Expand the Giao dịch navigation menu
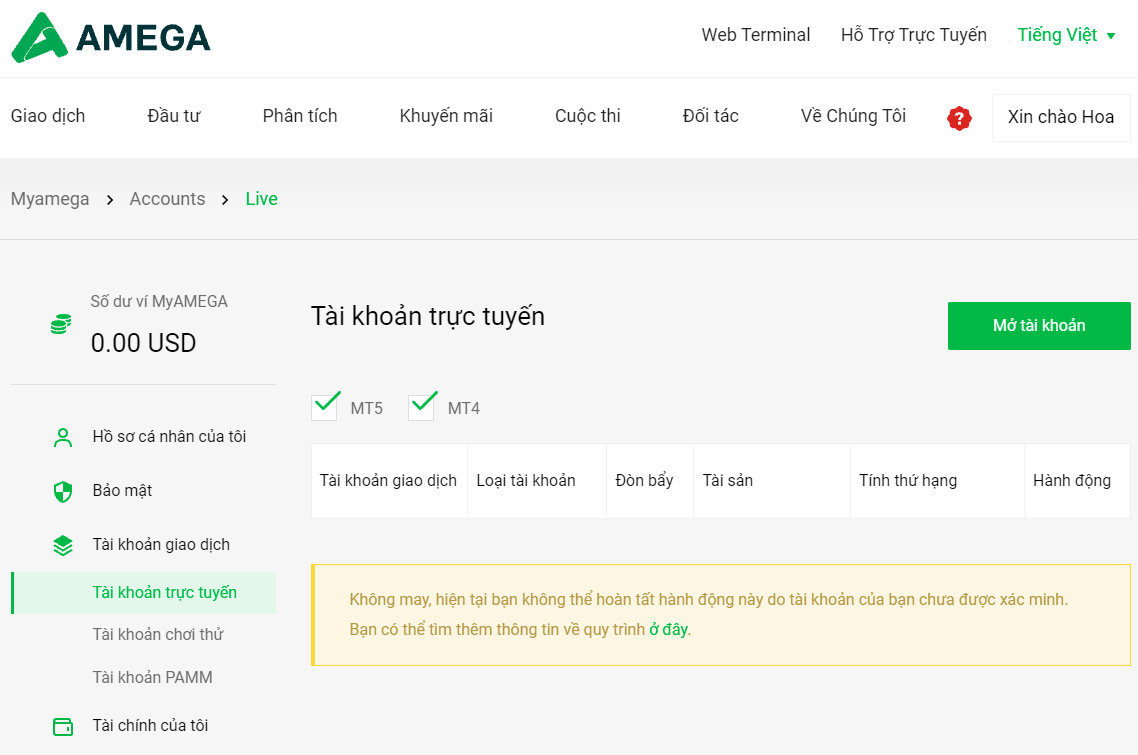1138x755 pixels. [48, 116]
